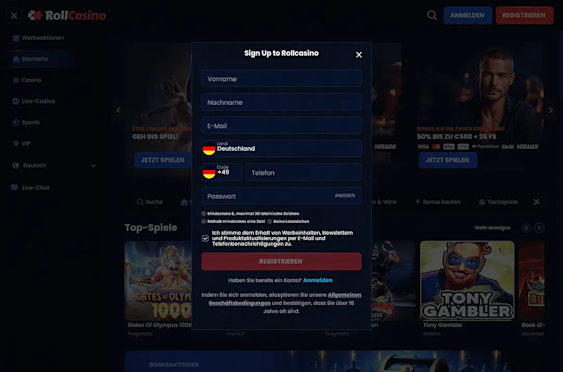
Task: Submit the form with the red REGISTRIEREN button
Action: (282, 261)
